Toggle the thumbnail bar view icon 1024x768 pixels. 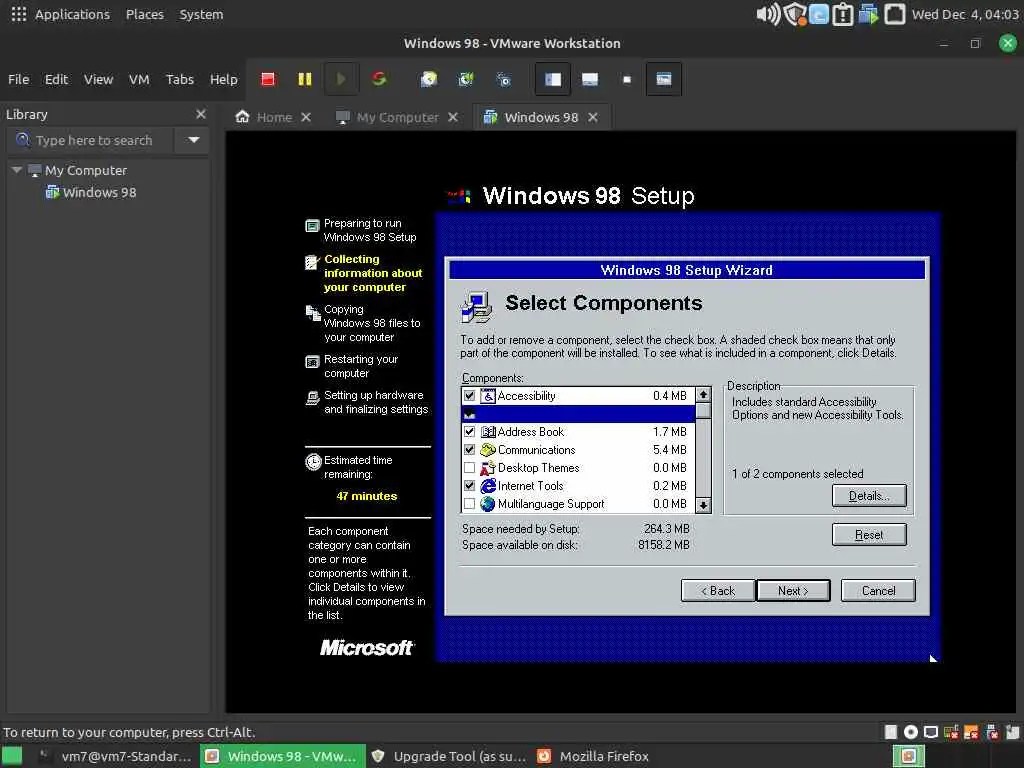pyautogui.click(x=590, y=79)
